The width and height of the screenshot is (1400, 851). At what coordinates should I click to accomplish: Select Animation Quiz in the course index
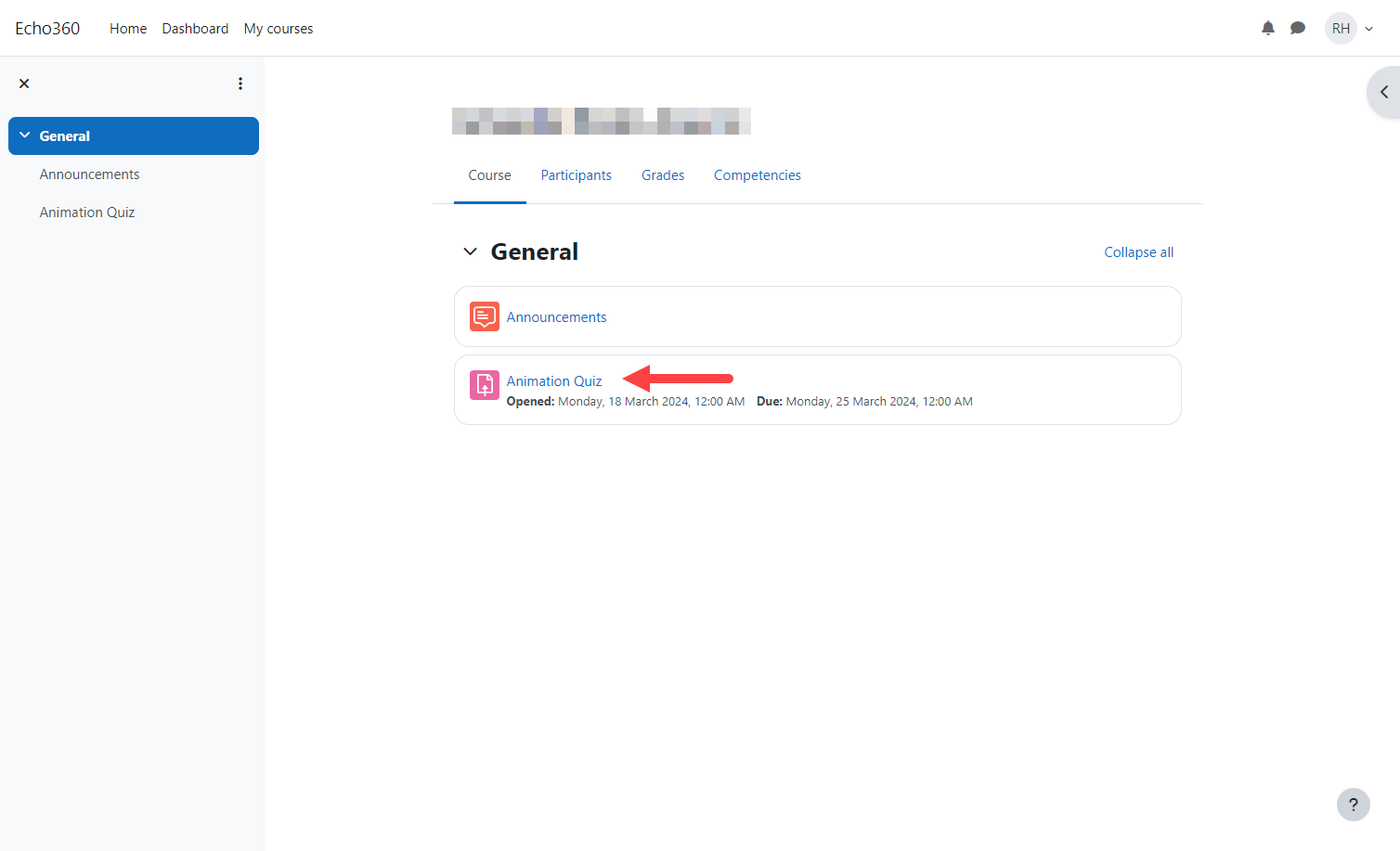point(87,213)
